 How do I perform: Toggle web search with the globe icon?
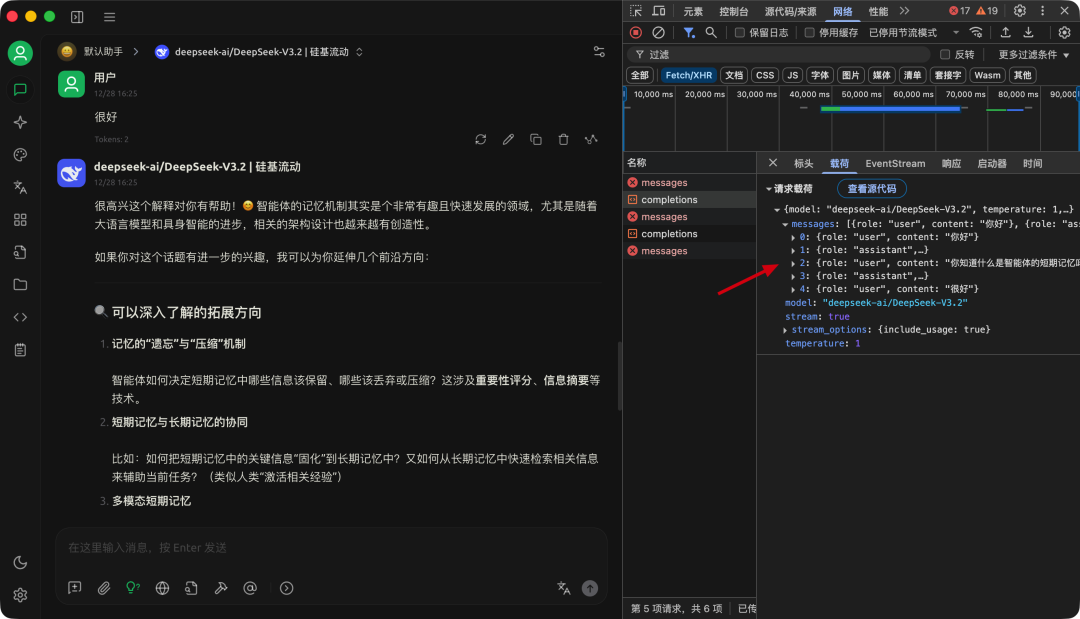(x=162, y=588)
